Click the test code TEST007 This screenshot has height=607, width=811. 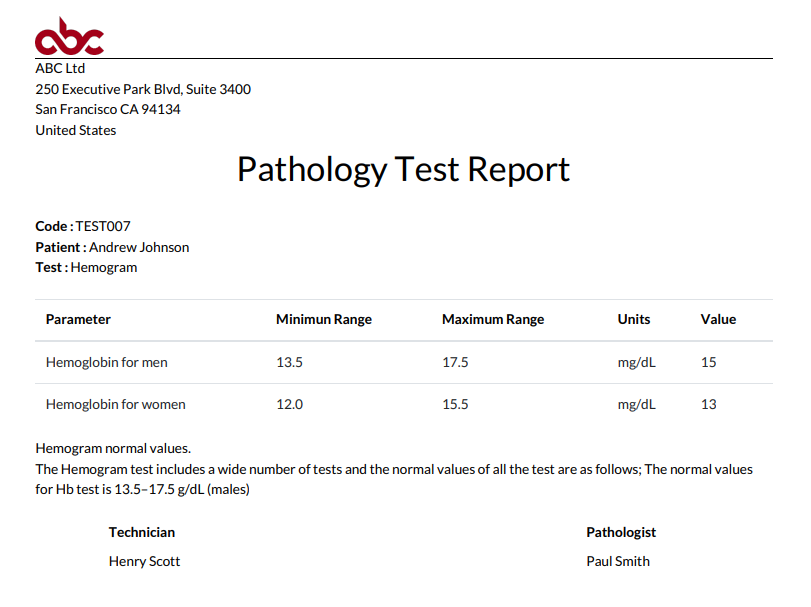[x=103, y=227]
